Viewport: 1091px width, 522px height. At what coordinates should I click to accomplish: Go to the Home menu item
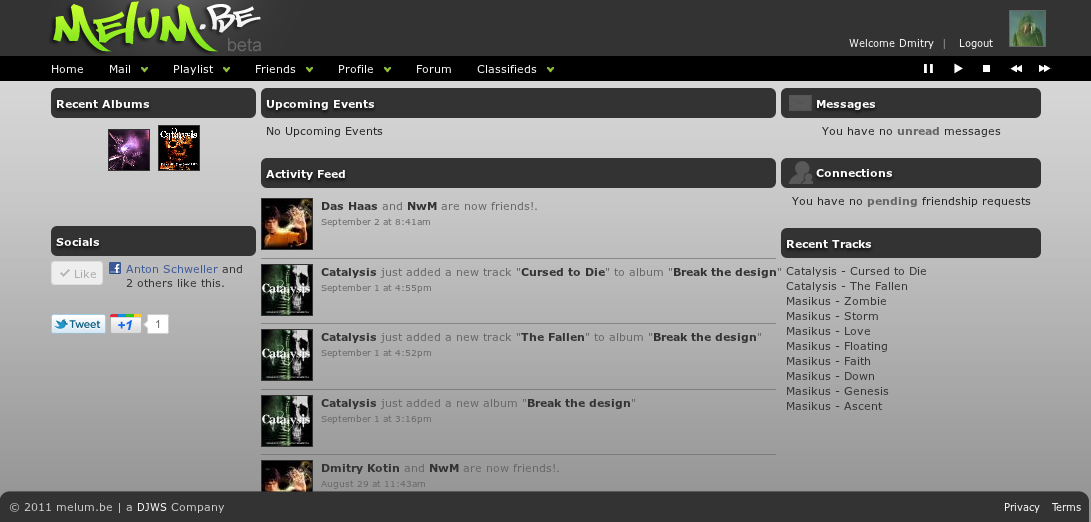[x=67, y=69]
